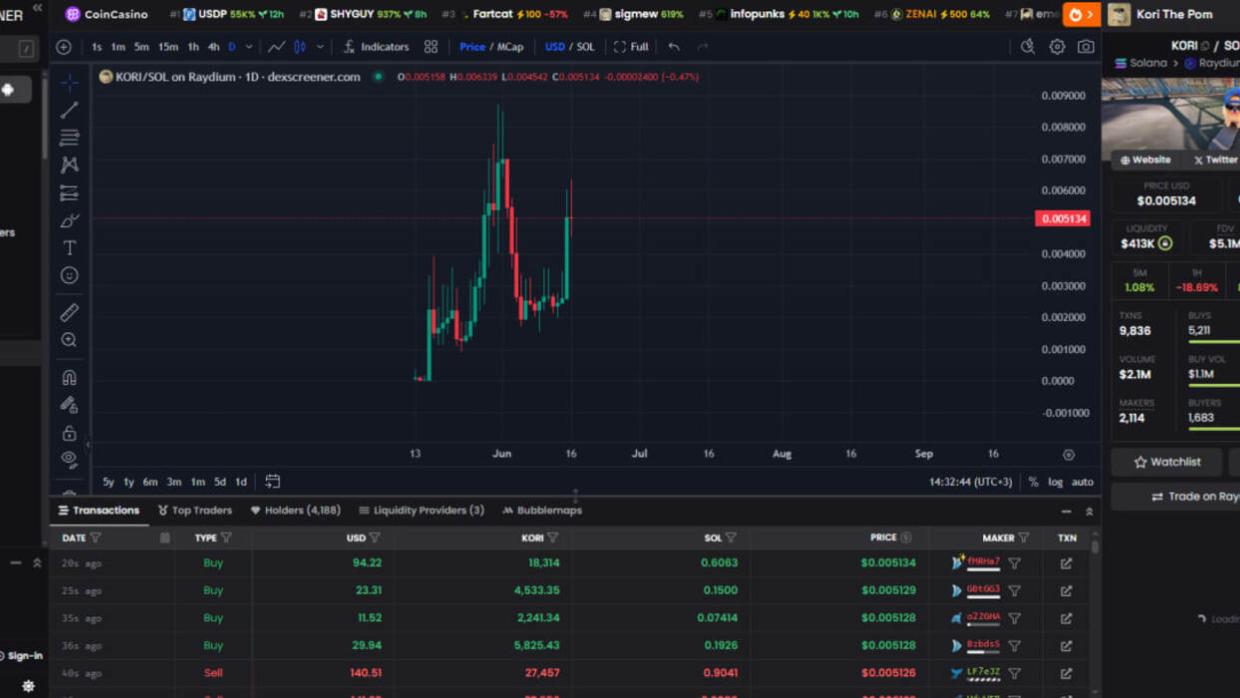Select the XABCD pattern tool

click(69, 165)
